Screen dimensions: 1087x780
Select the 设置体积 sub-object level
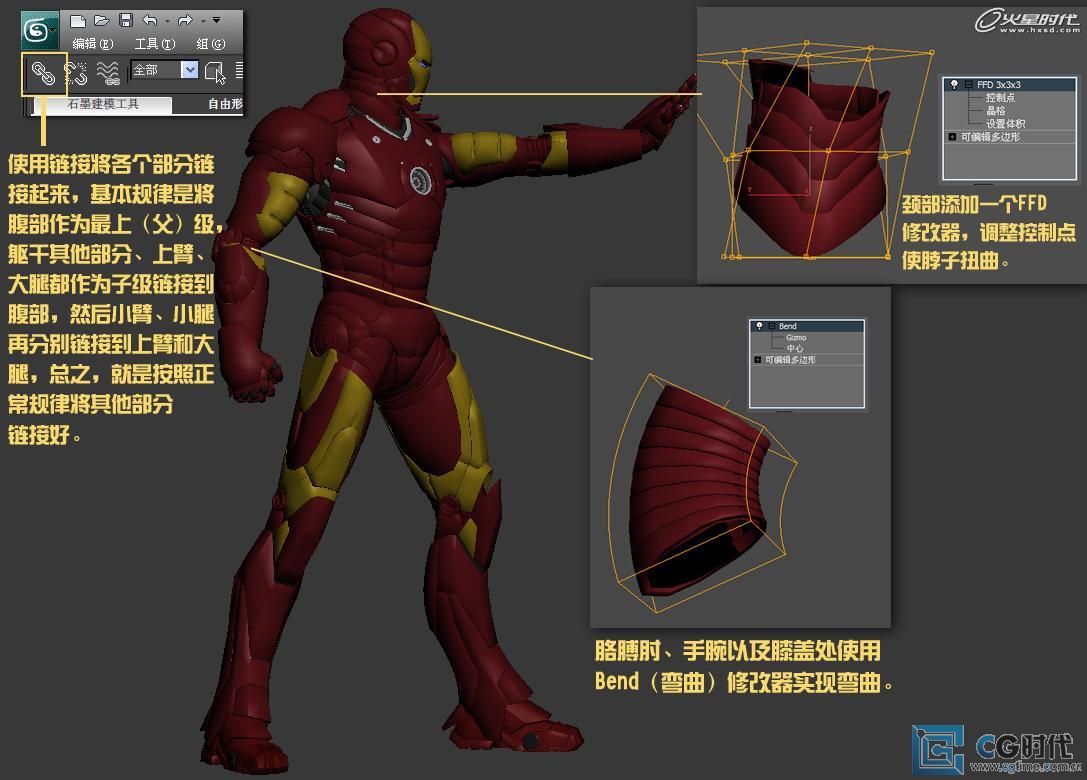[x=1005, y=124]
